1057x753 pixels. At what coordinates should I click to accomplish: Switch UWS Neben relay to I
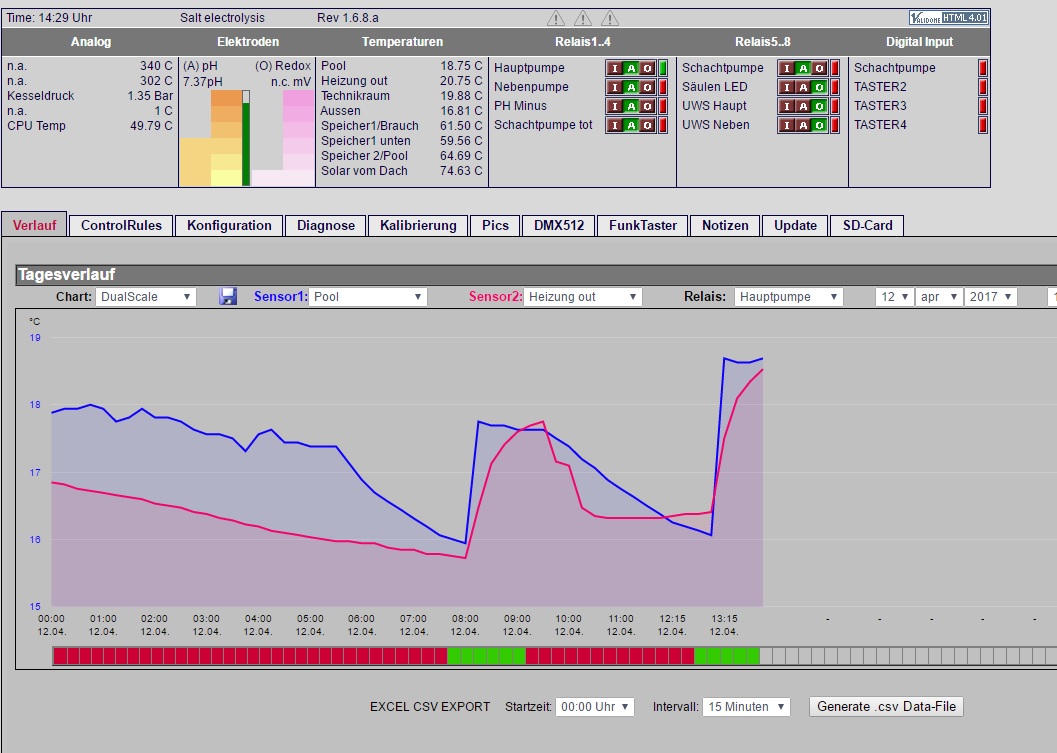786,125
